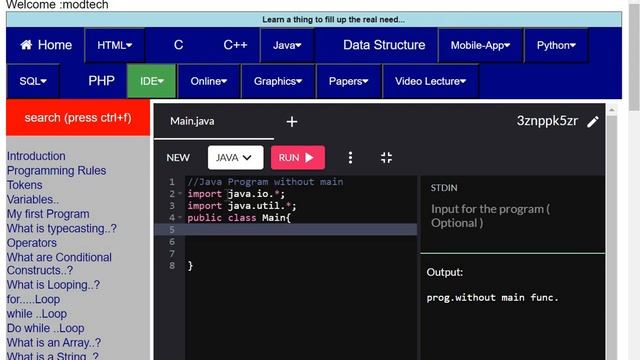Screen dimensions: 640x360
Task: Expand the Graphics dropdown menu
Action: [278, 81]
